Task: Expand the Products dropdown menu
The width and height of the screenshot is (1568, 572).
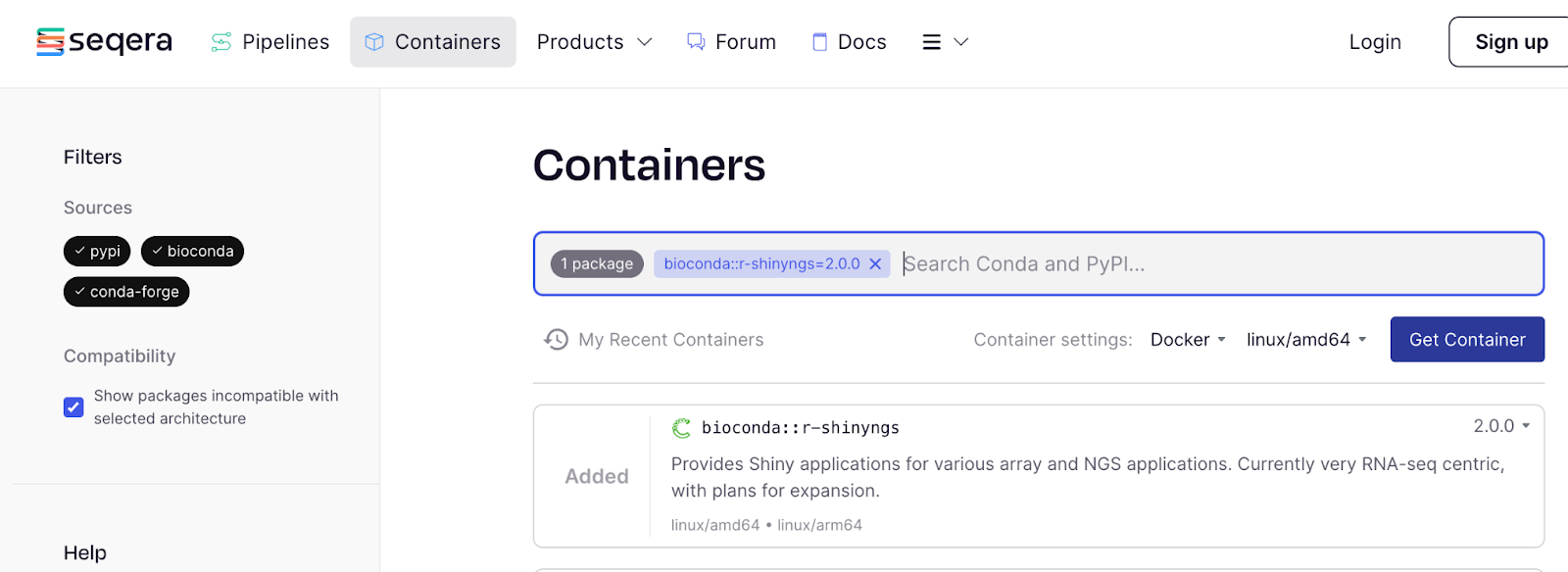Action: [594, 42]
